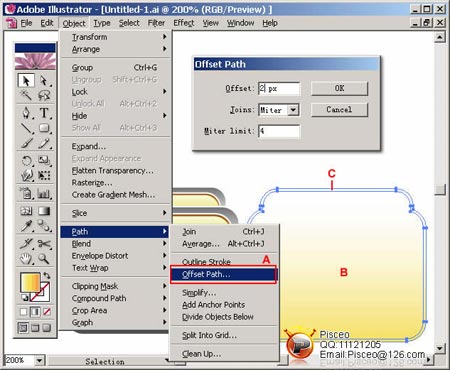The image size is (450, 370).
Task: Click the gradient Fill swatch
Action: pyautogui.click(x=30, y=282)
